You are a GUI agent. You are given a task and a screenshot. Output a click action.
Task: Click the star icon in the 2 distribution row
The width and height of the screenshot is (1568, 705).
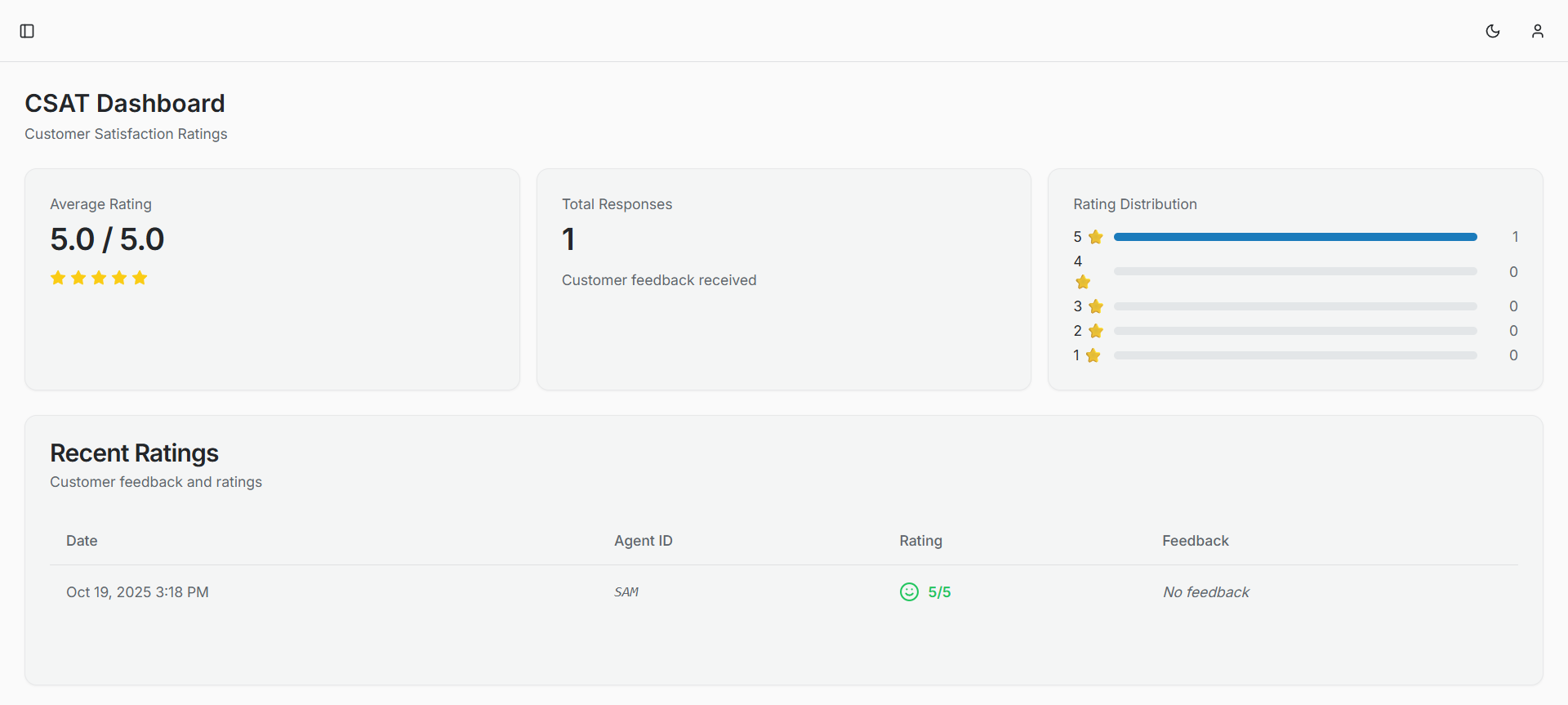pos(1096,331)
